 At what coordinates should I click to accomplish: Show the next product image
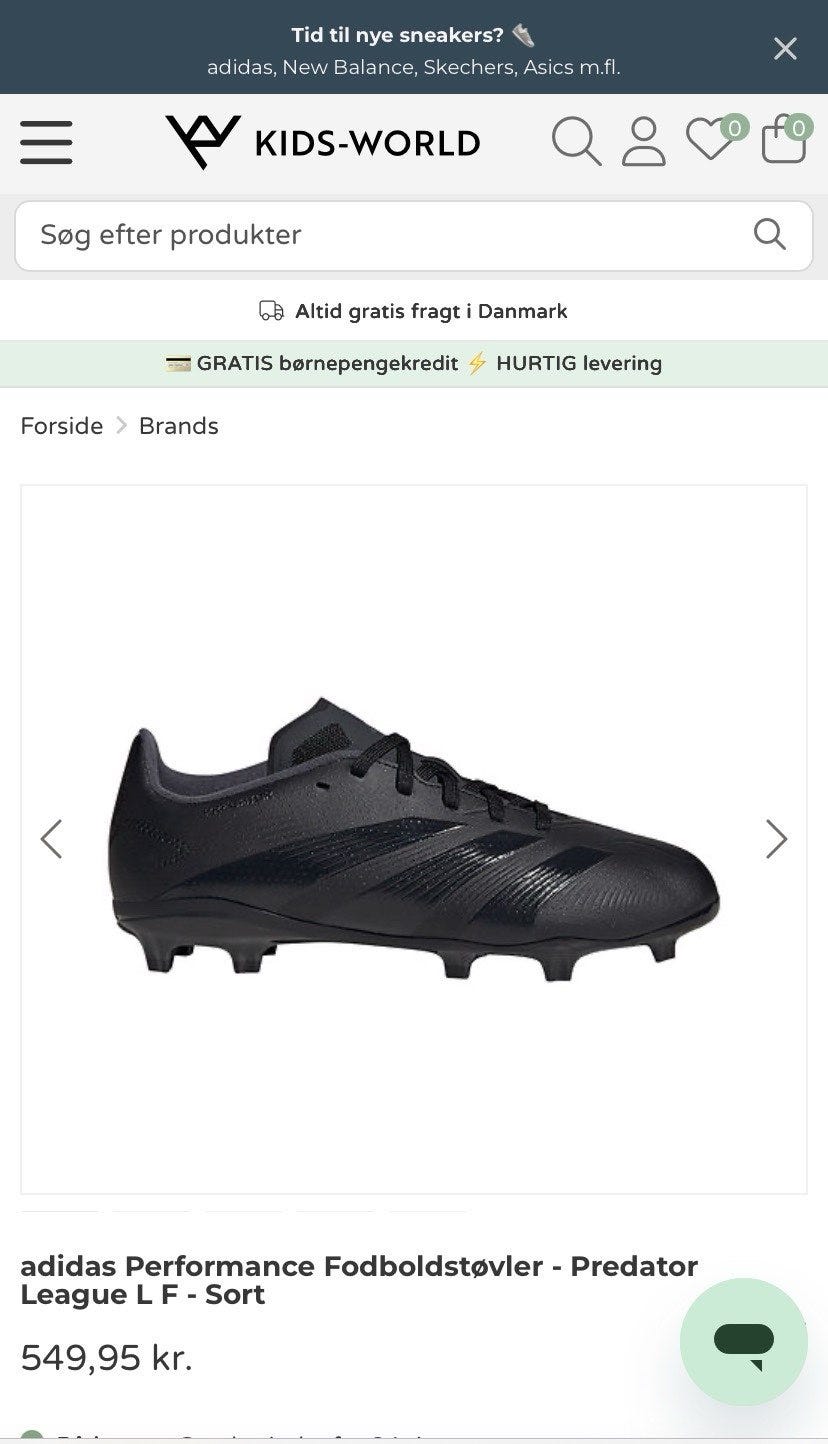(x=777, y=839)
